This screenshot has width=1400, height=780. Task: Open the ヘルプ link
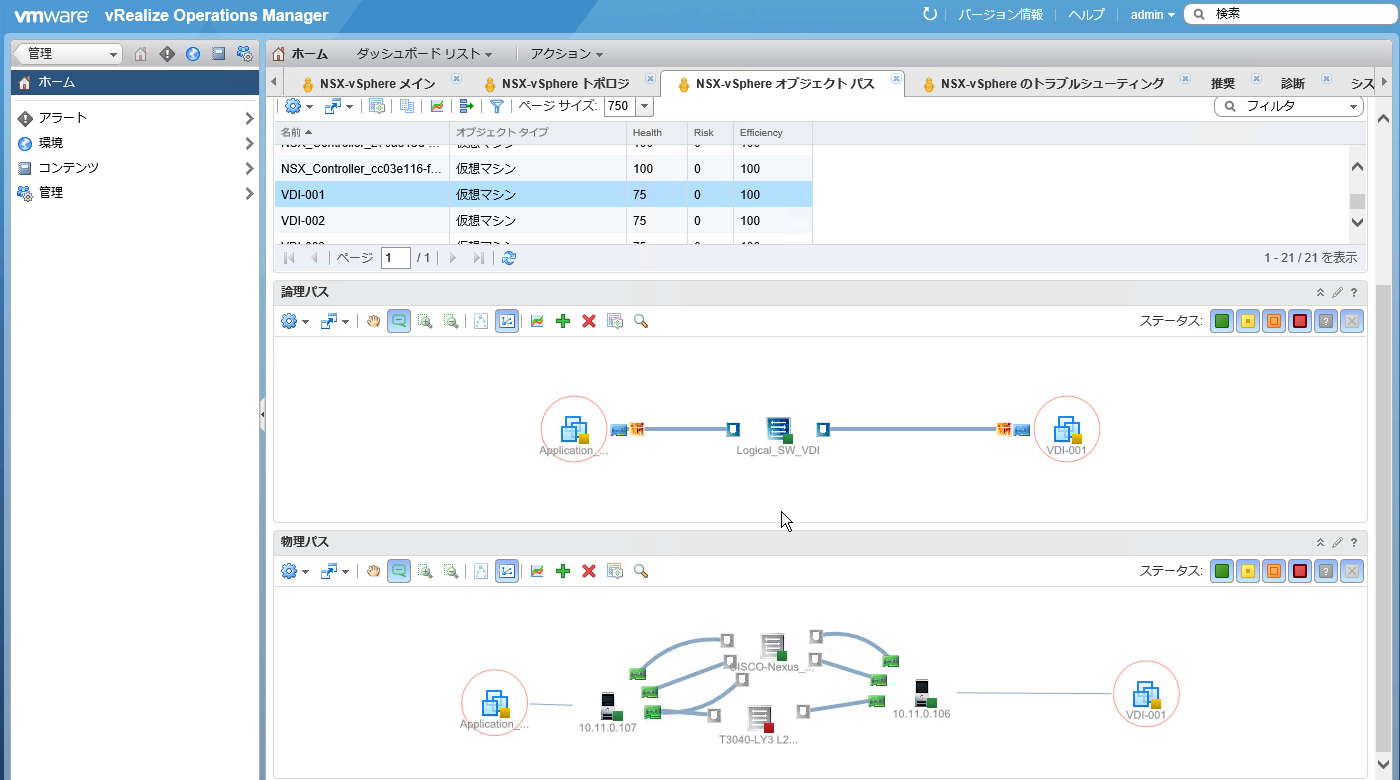(x=1086, y=15)
